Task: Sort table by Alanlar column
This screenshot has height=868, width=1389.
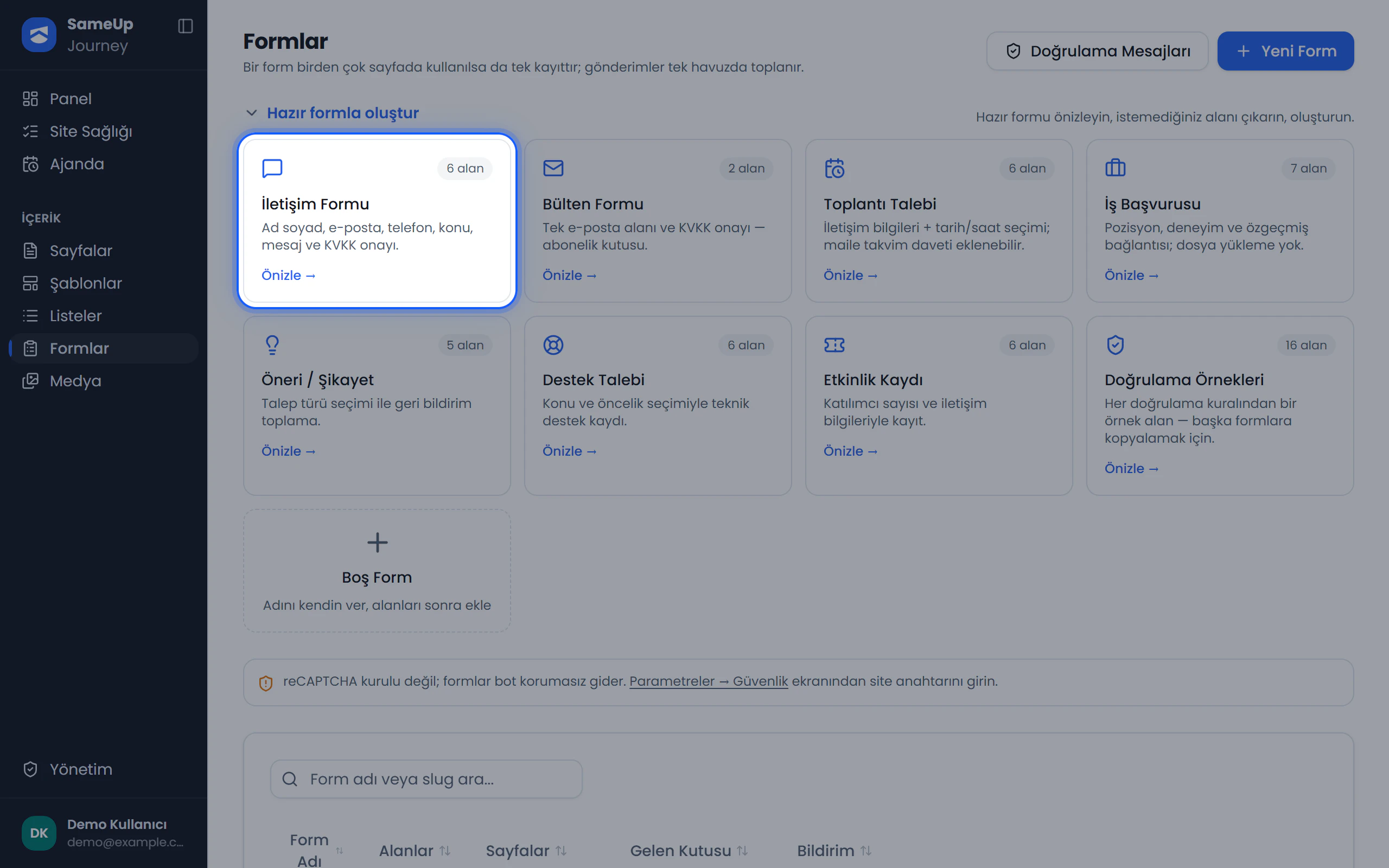Action: tap(415, 851)
